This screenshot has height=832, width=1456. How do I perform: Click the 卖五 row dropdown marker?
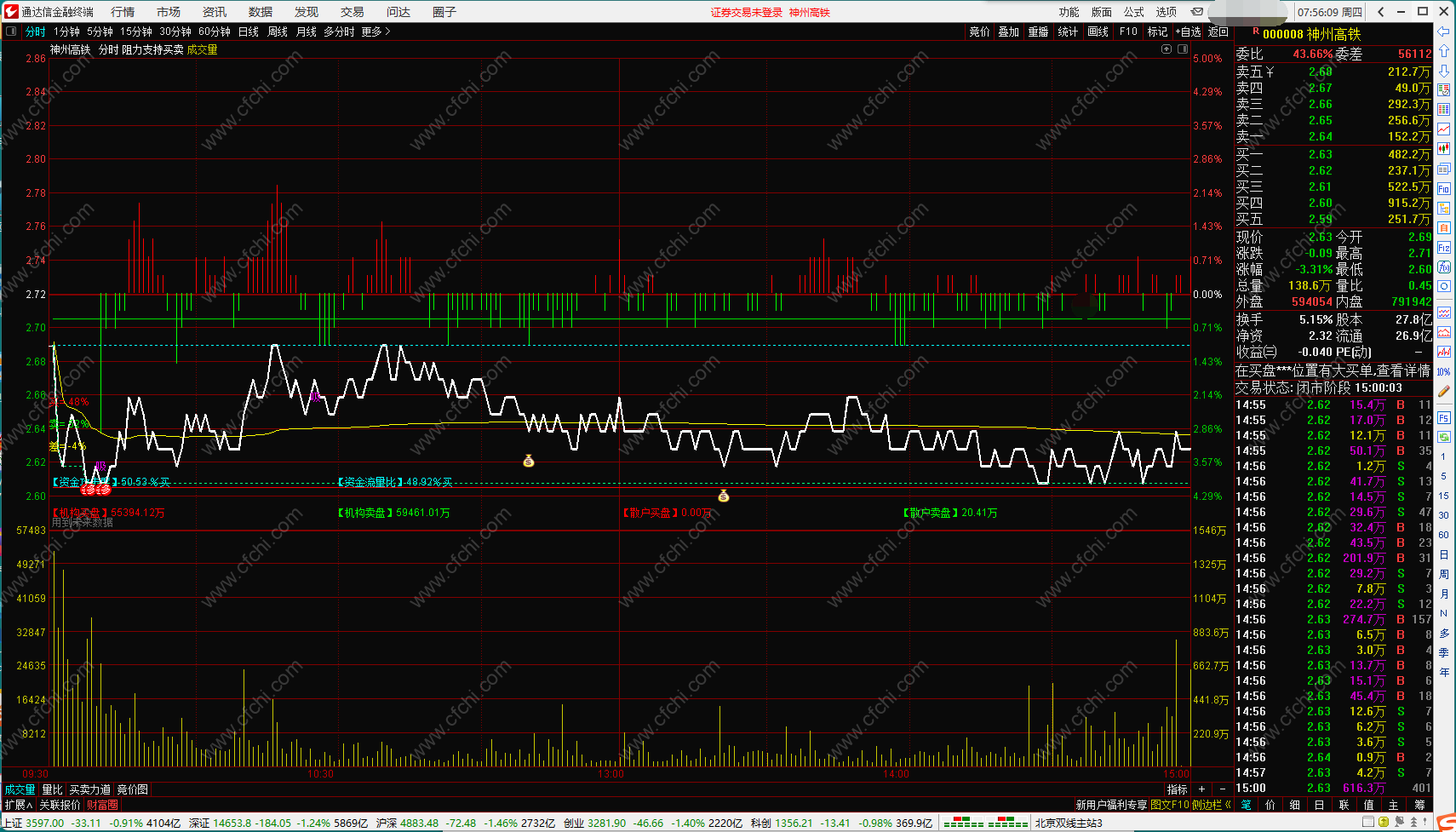[1270, 72]
